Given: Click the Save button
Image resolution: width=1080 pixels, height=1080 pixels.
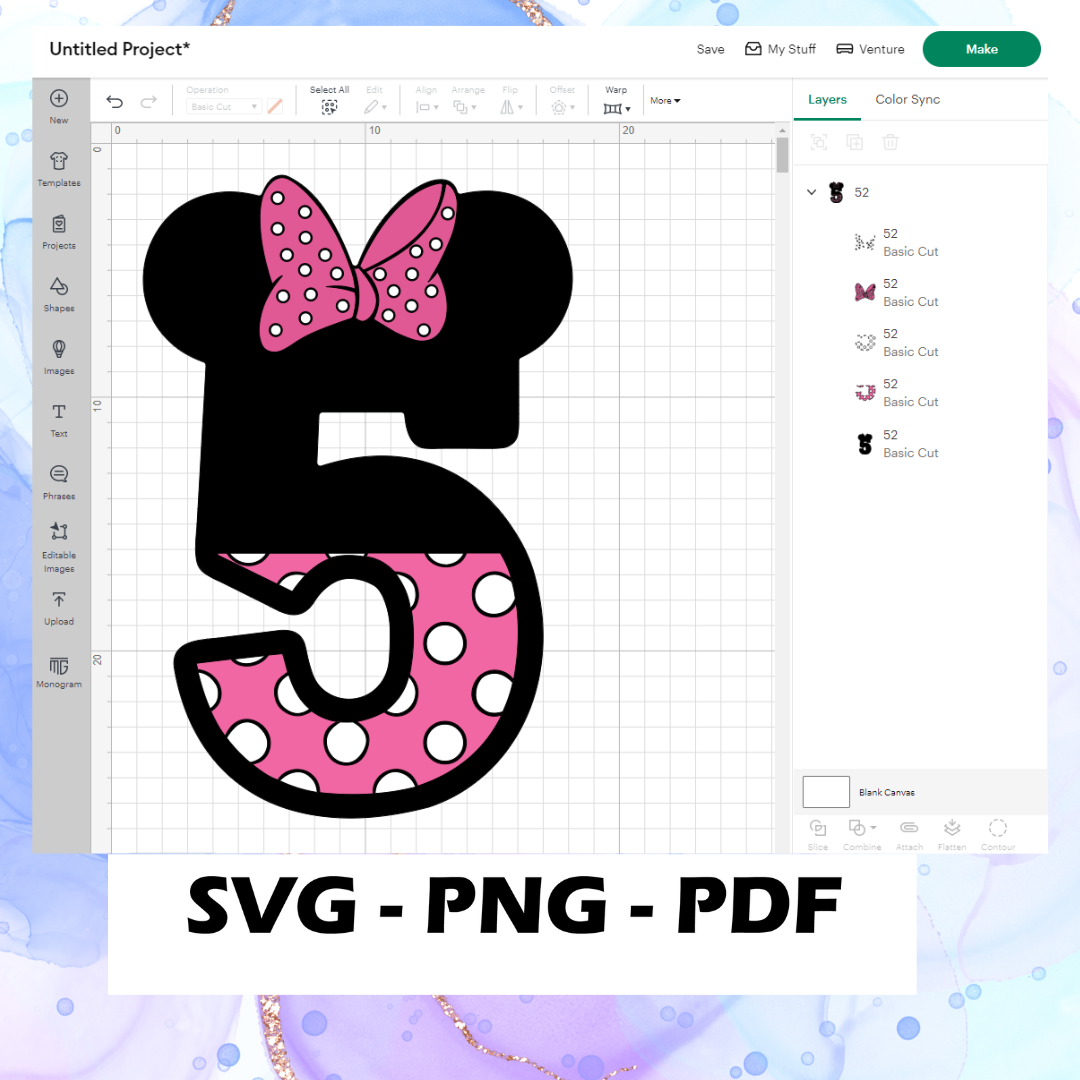Looking at the screenshot, I should 710,49.
